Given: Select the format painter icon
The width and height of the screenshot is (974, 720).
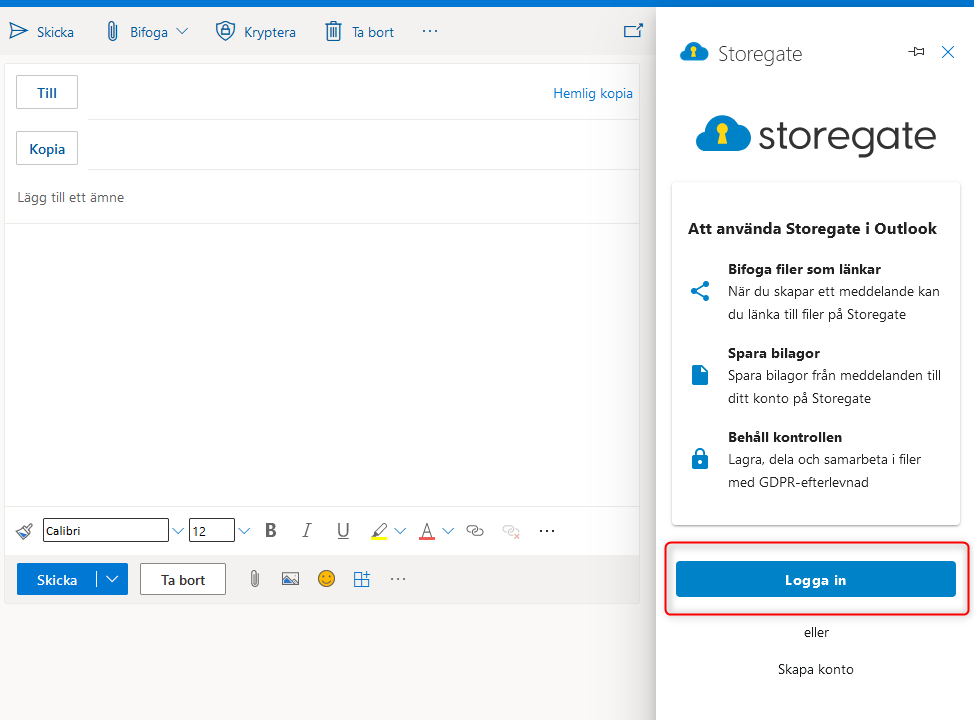Looking at the screenshot, I should (x=24, y=531).
